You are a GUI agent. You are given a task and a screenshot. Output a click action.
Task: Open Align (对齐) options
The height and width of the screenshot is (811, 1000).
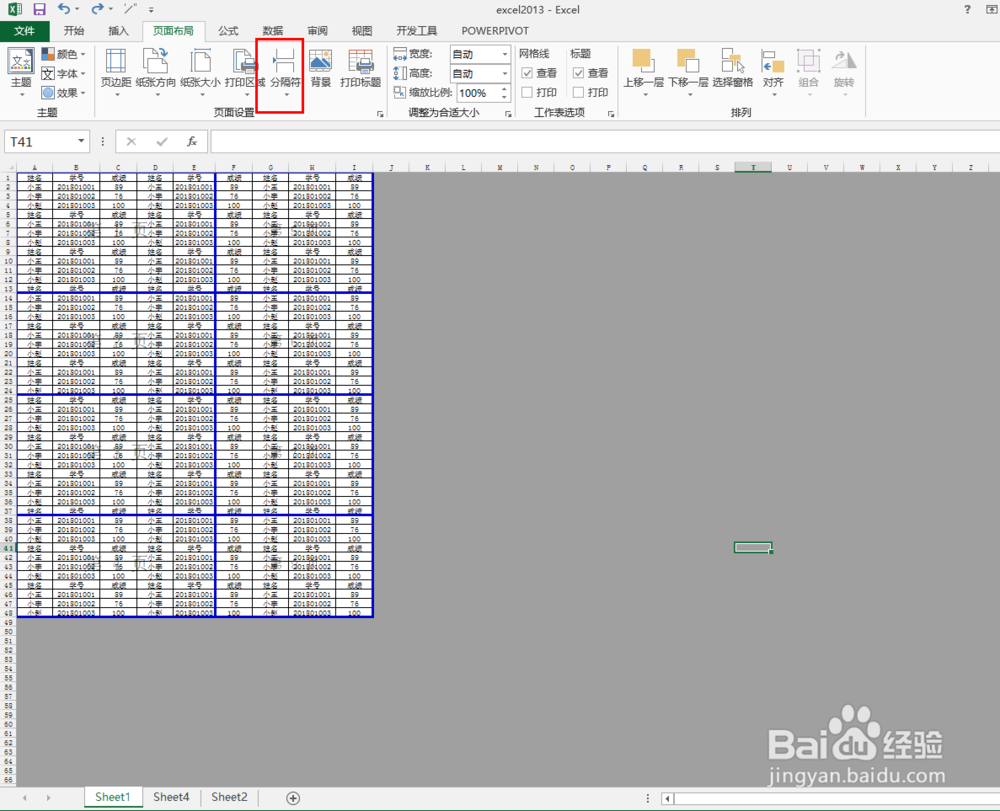point(773,73)
